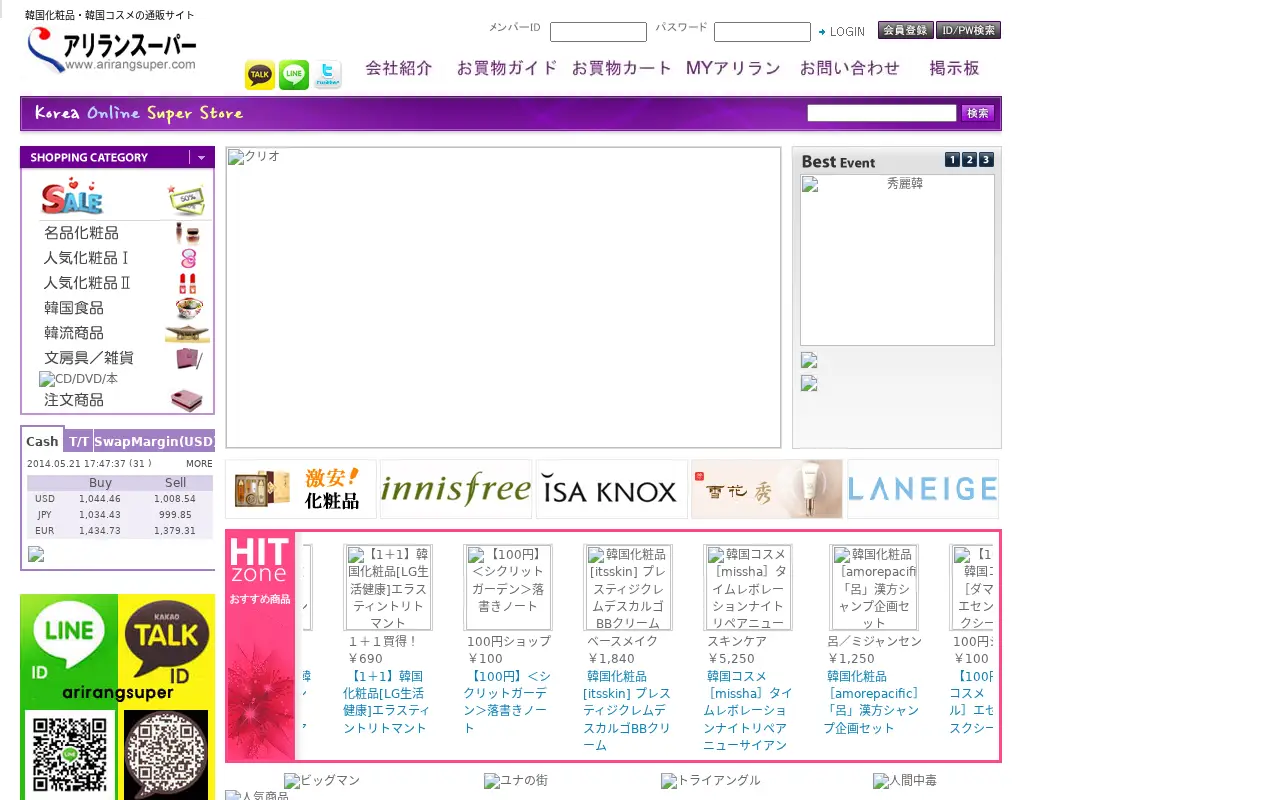Open the 激安!化粧品 banner
1280x800 pixels.
(301, 489)
